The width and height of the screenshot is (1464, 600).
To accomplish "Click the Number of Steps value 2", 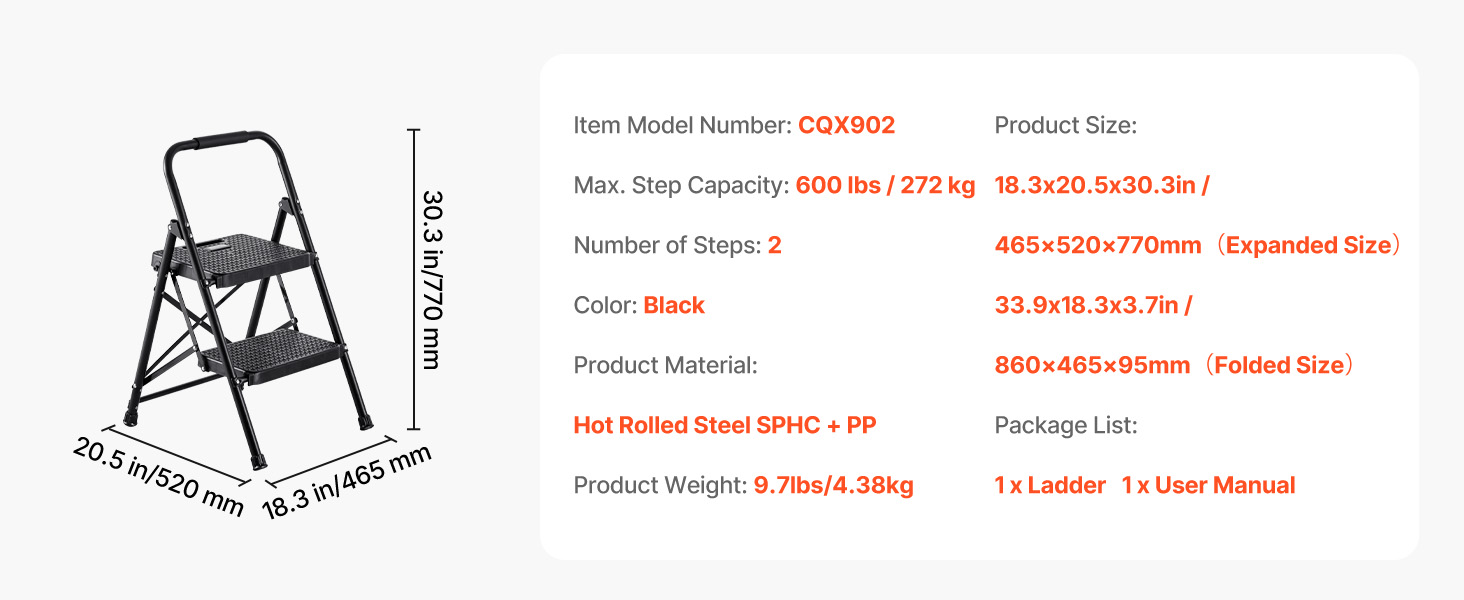I will [774, 246].
